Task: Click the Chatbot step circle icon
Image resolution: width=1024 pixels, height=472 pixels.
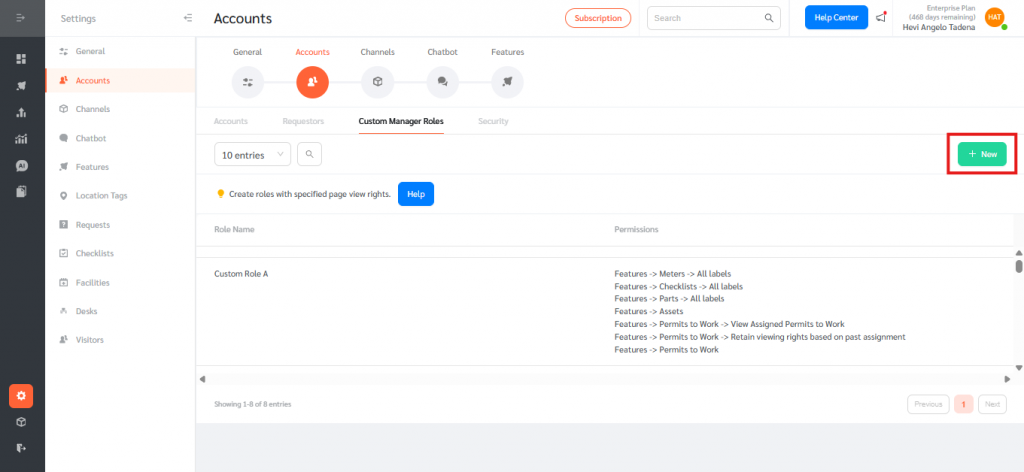Action: pyautogui.click(x=442, y=83)
